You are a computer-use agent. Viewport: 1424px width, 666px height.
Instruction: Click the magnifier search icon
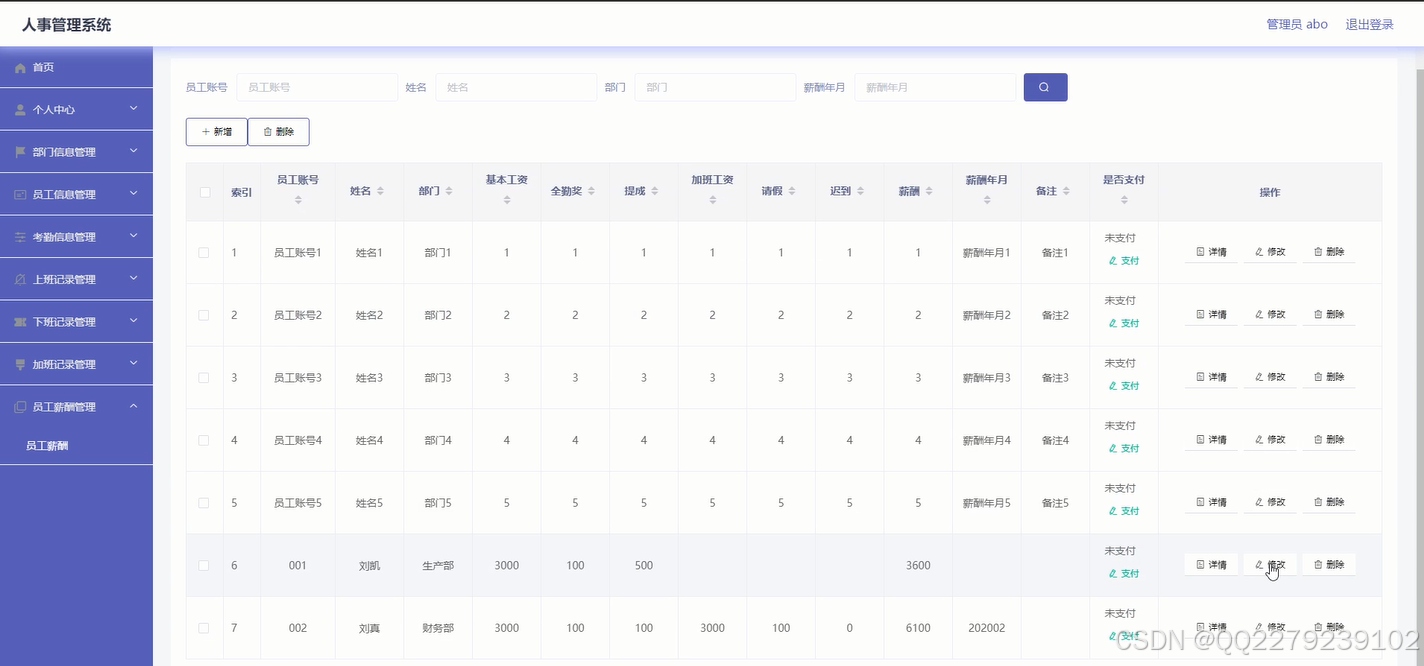click(x=1044, y=87)
